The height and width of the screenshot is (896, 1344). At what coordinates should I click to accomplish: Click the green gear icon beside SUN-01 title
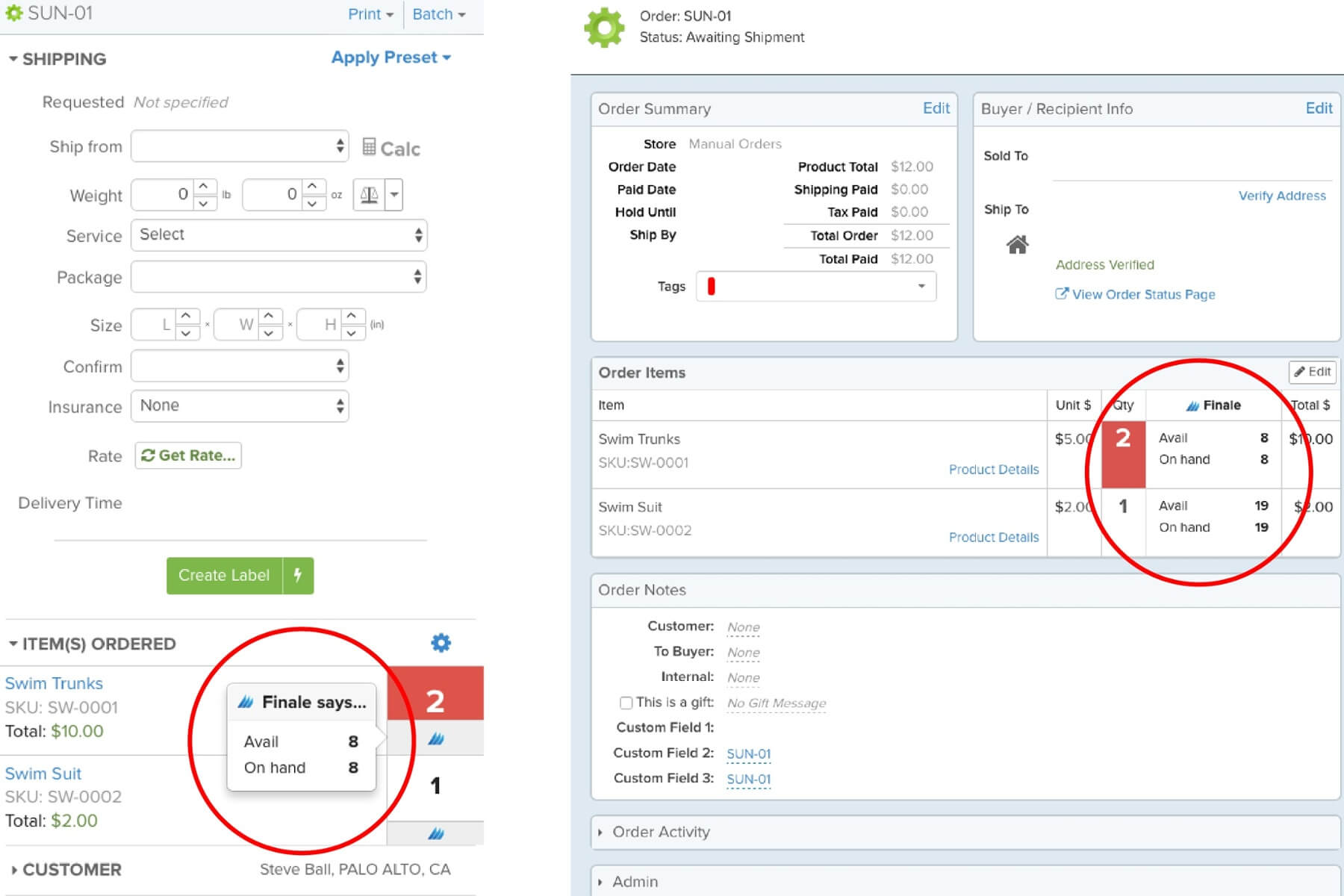[13, 13]
